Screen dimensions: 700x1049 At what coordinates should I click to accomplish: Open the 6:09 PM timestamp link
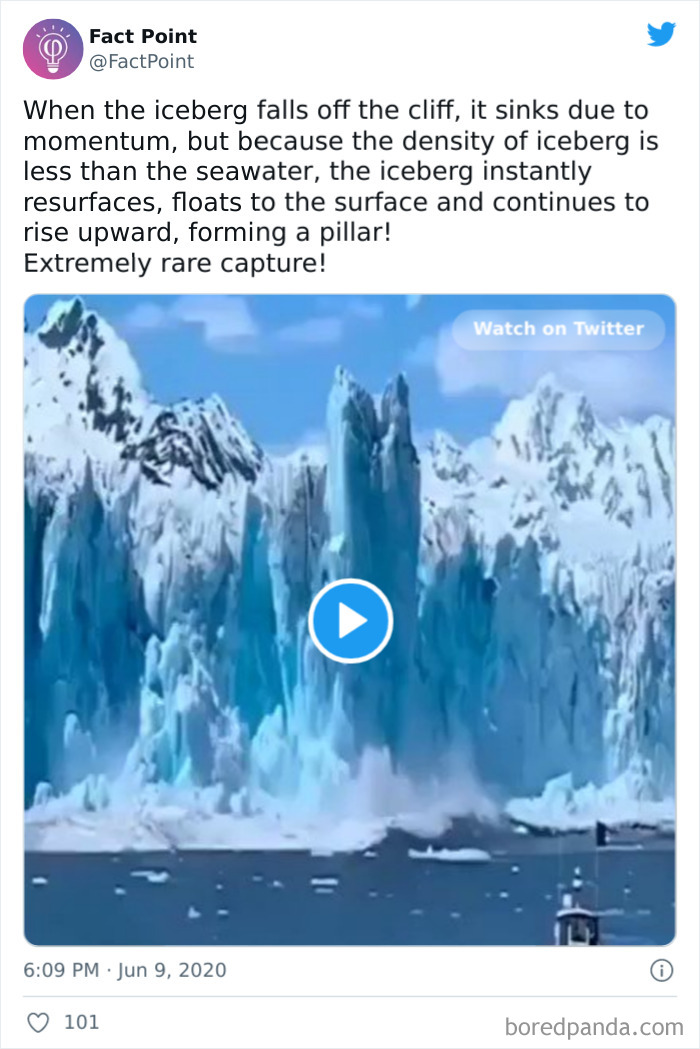point(61,970)
